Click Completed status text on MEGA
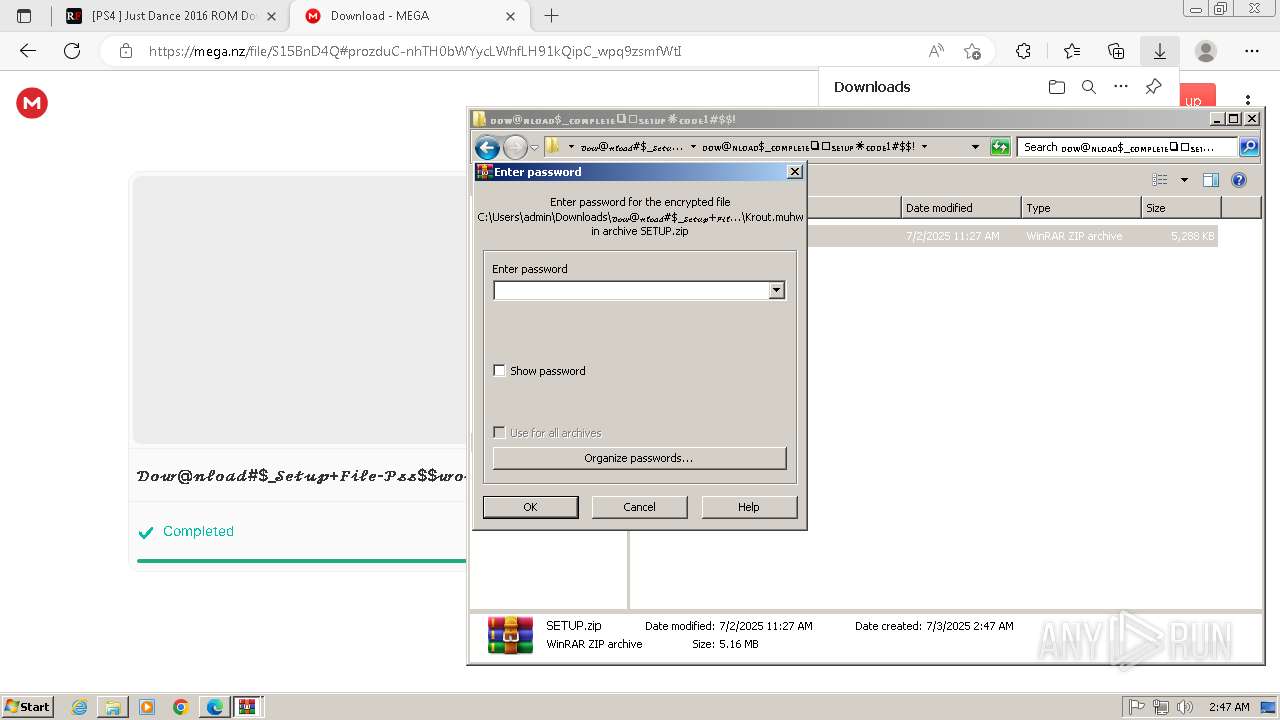The image size is (1280, 720). (198, 532)
